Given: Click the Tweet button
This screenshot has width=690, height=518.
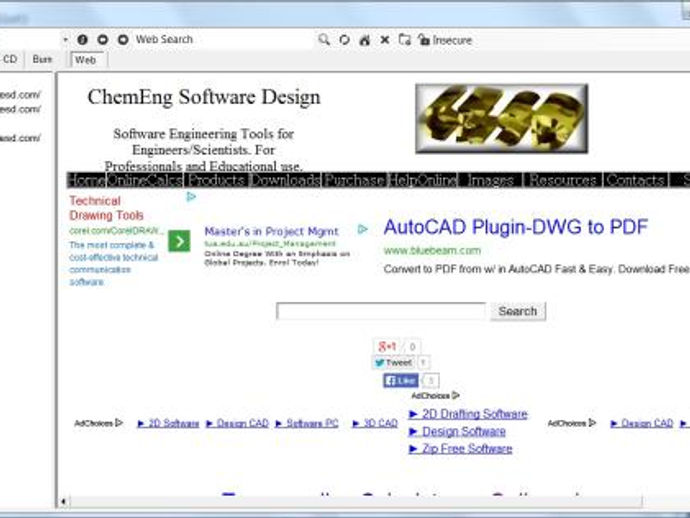Looking at the screenshot, I should point(393,363).
